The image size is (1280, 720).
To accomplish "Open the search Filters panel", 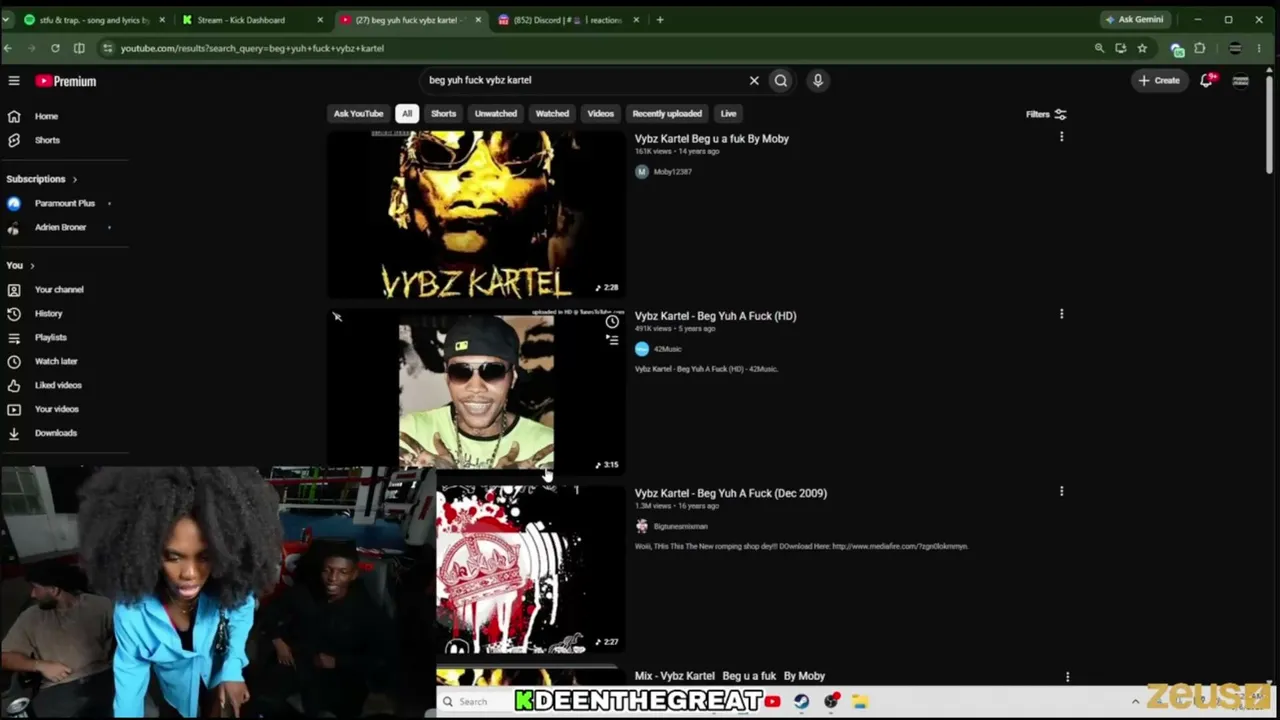I will [x=1046, y=114].
